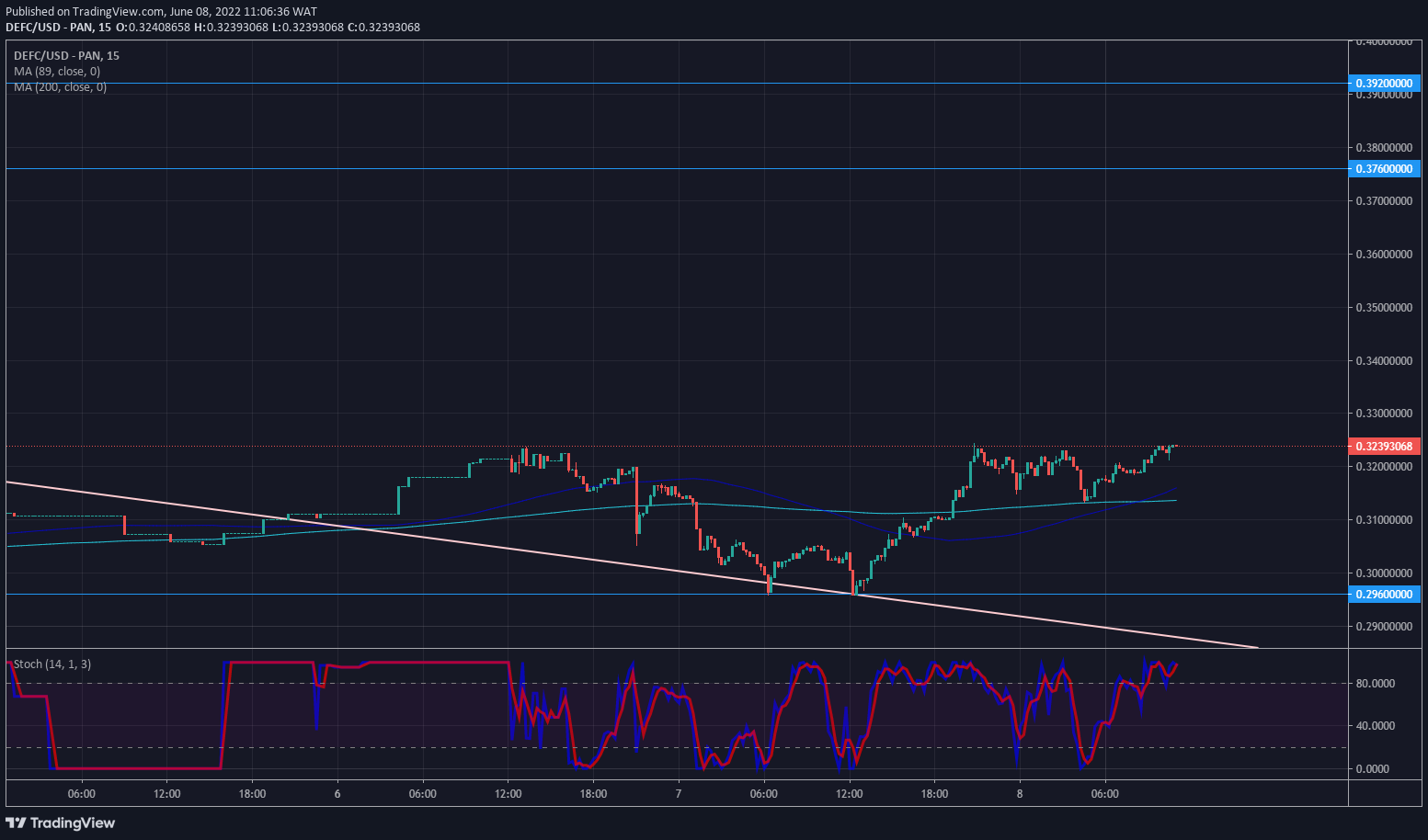Click the 0.36000000 price axis label
1428x840 pixels.
pyautogui.click(x=1385, y=254)
